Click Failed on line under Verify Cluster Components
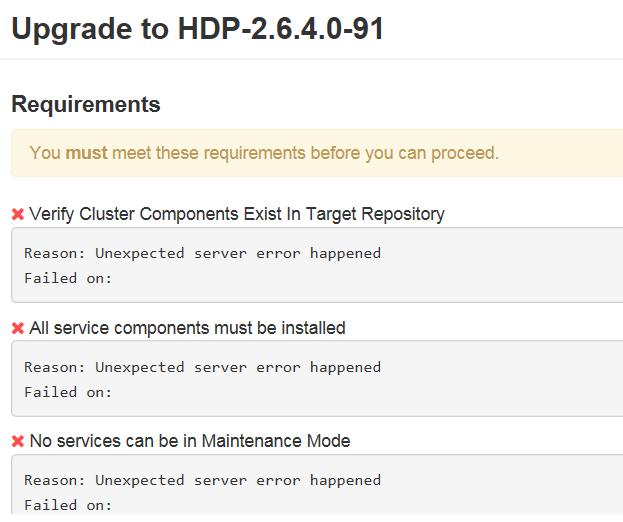Image resolution: width=623 pixels, height=522 pixels. coord(68,278)
